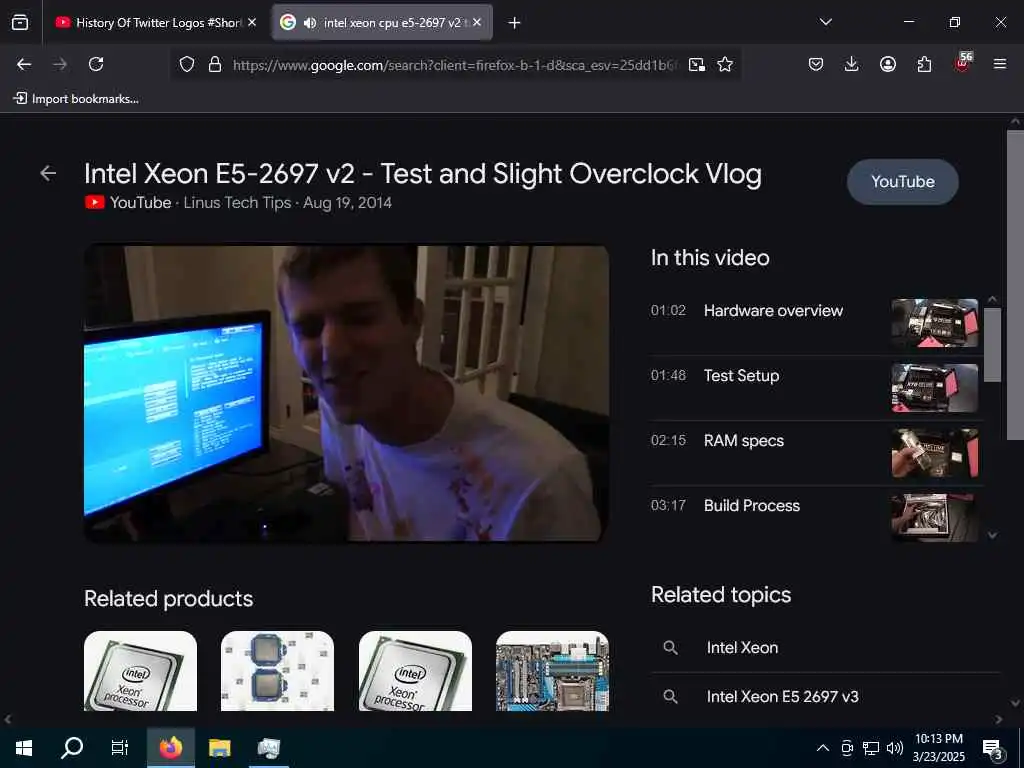
Task: Open Firefox View tab list icon
Action: click(x=20, y=22)
